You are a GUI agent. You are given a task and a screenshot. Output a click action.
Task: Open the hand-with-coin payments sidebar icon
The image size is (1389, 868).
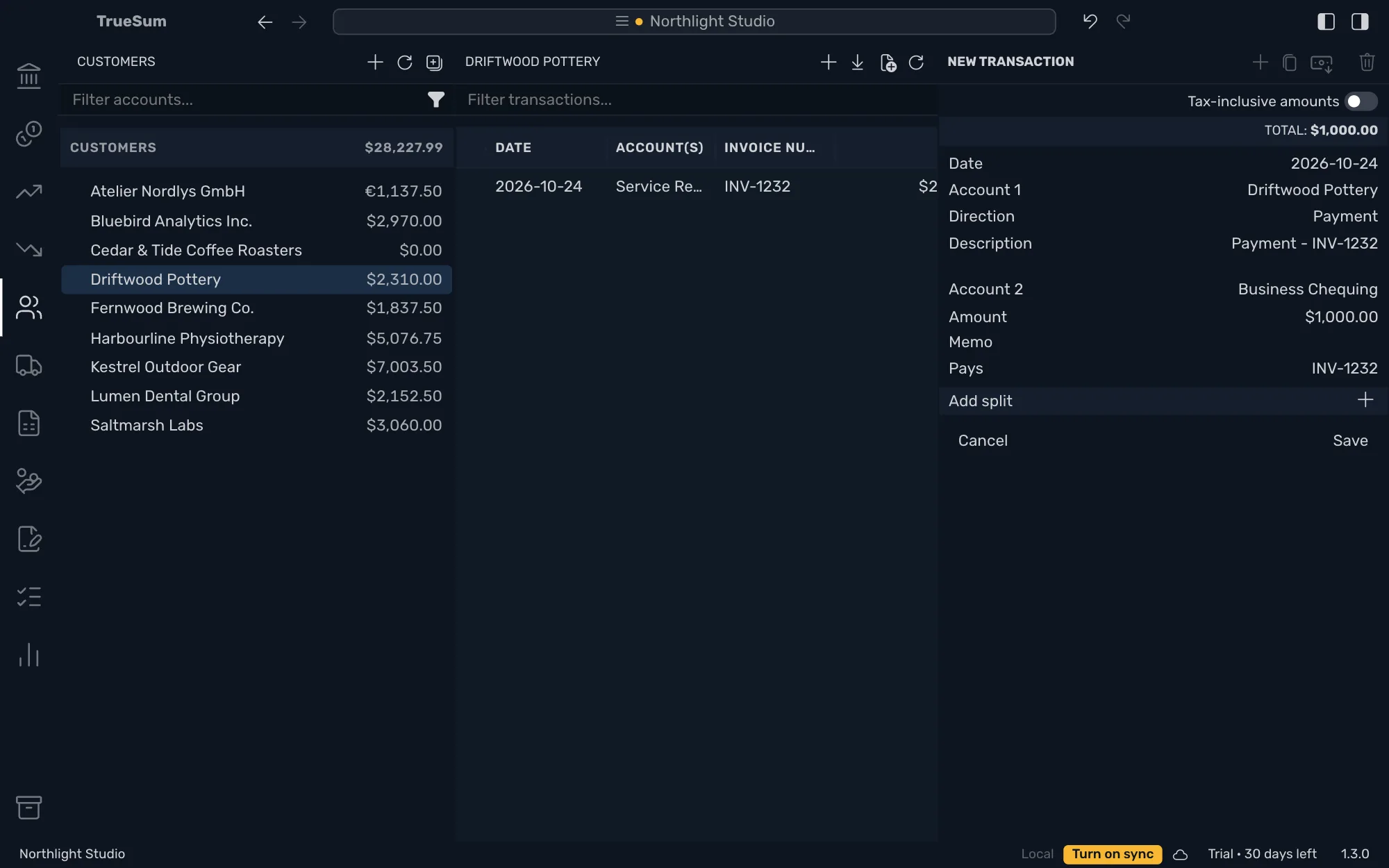pos(28,481)
